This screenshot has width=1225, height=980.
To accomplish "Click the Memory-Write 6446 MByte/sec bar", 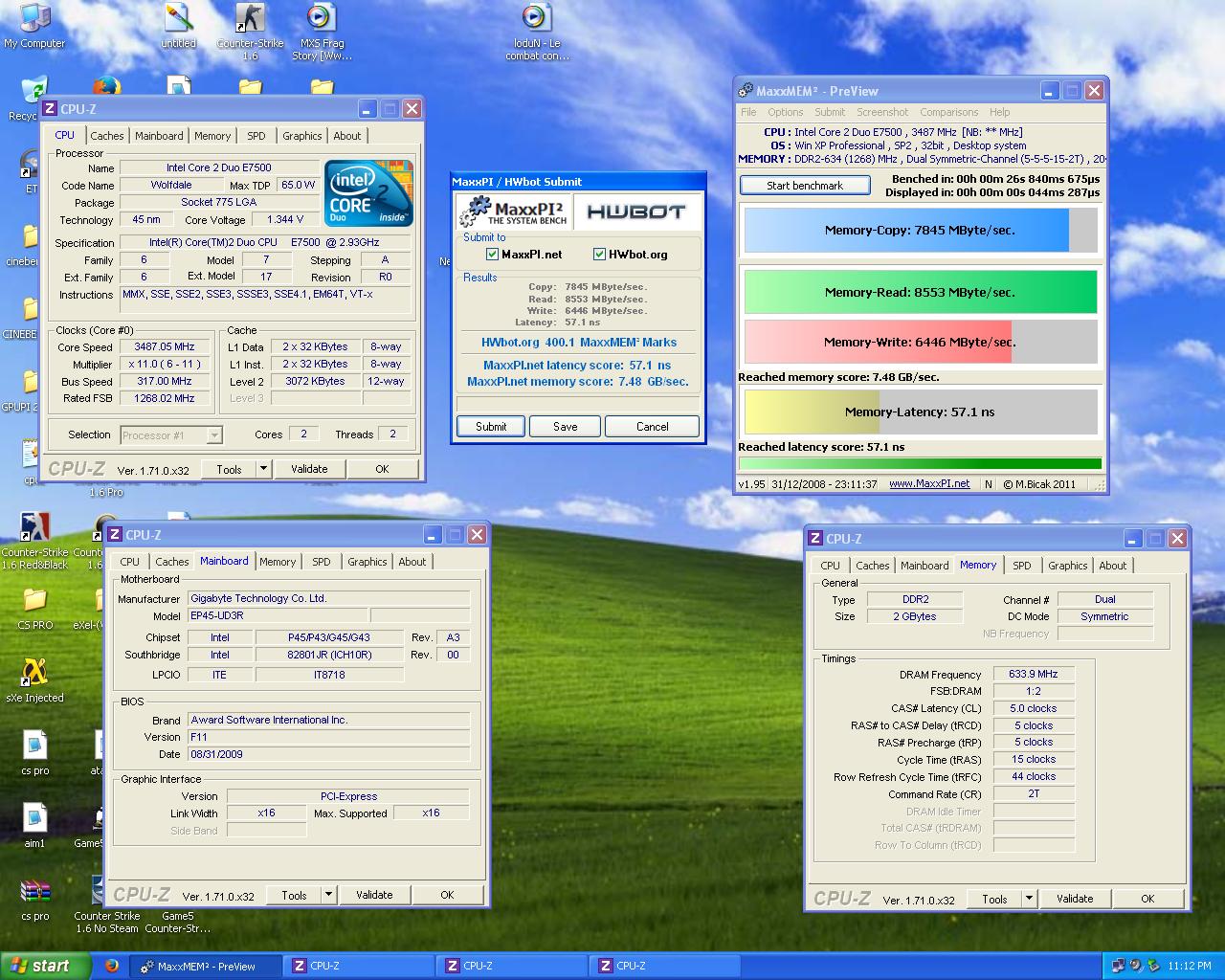I will (x=921, y=342).
